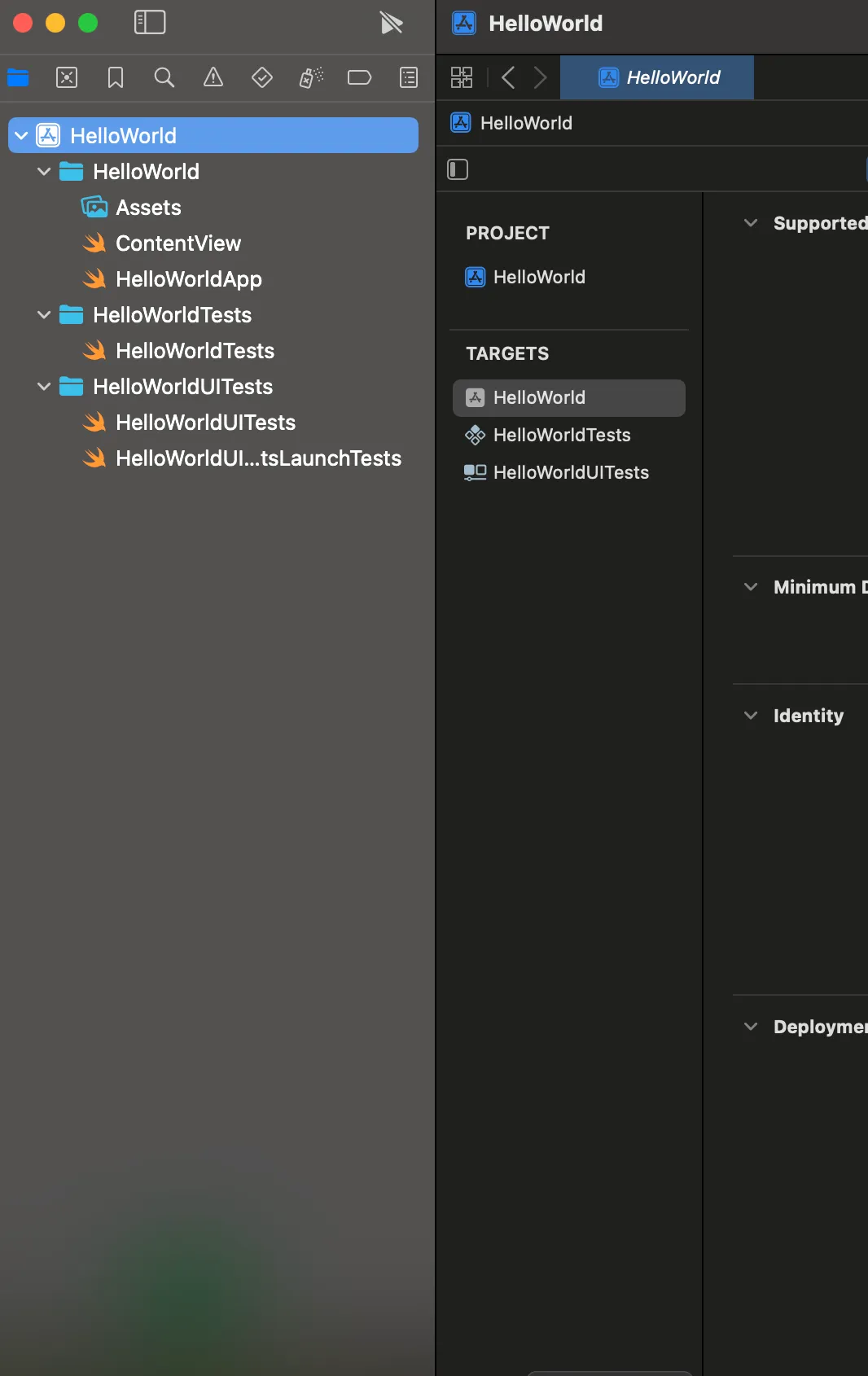Click the HelloWorldTests target diamond icon
Image resolution: width=868 pixels, height=1376 pixels.
click(x=475, y=435)
